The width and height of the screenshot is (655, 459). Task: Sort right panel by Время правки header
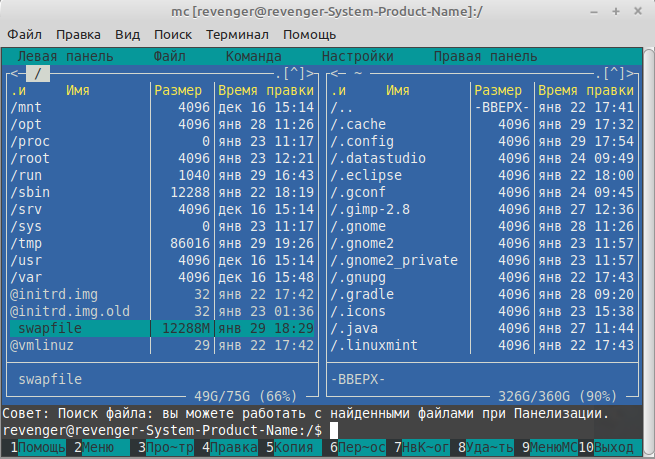(586, 90)
